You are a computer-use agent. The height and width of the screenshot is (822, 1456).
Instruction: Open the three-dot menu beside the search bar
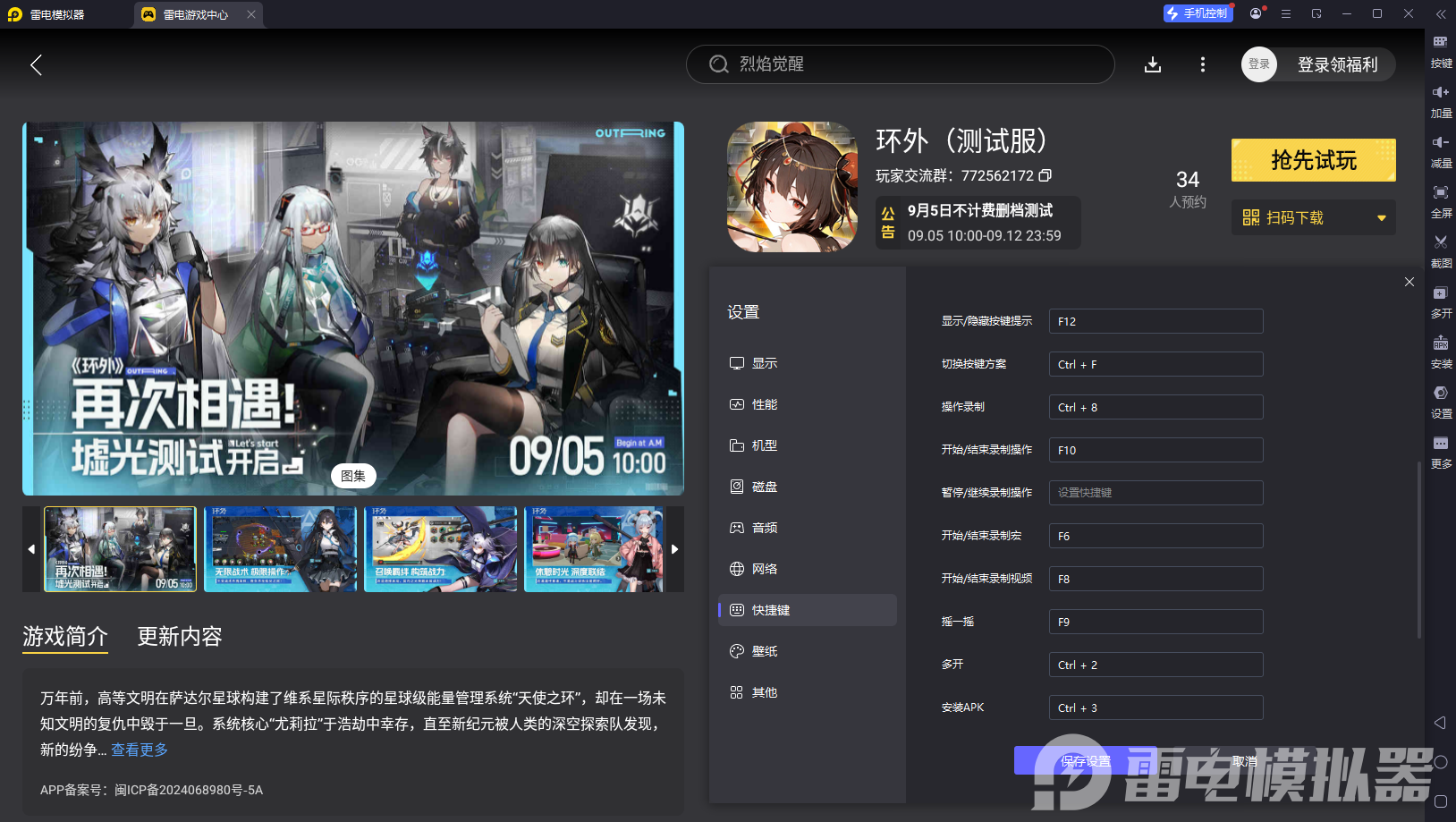click(1203, 64)
